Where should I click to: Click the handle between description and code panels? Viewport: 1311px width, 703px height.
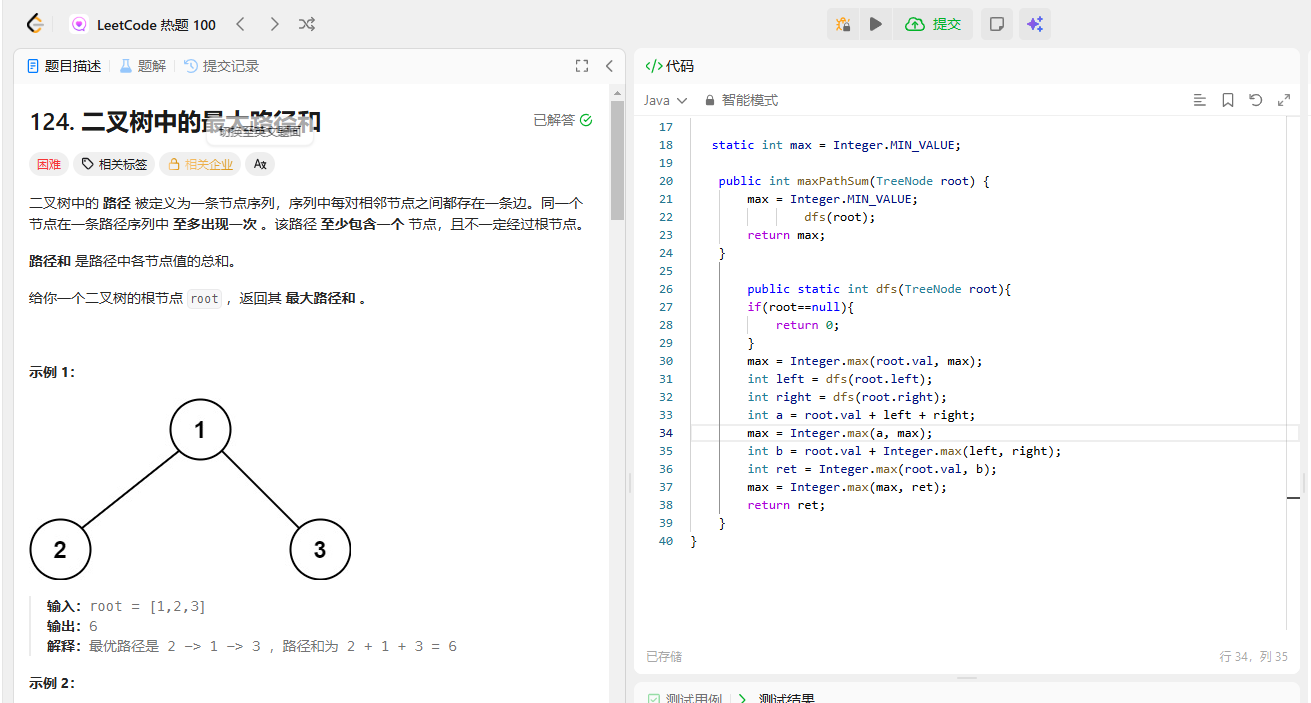(630, 483)
